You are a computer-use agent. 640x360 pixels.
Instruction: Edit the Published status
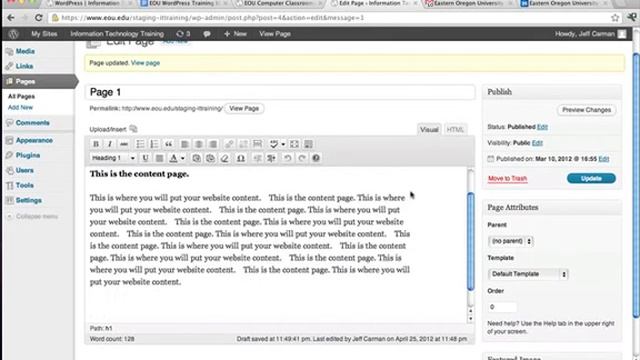click(x=542, y=127)
